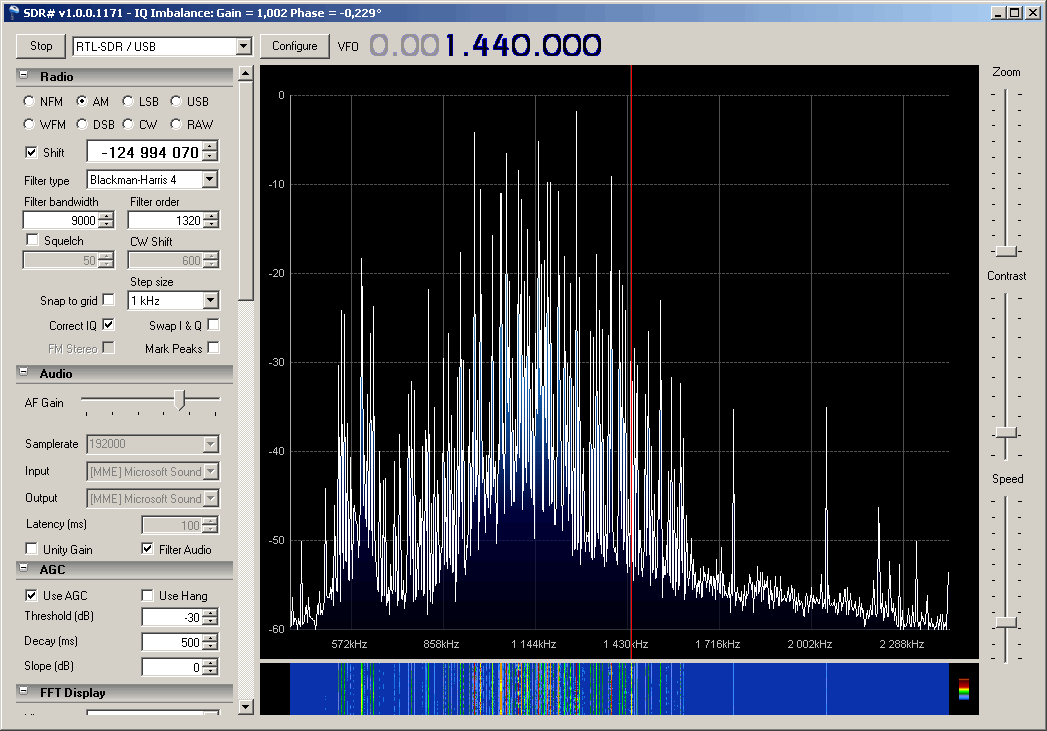Collapse the AGC panel section
The image size is (1047, 731).
[23, 569]
